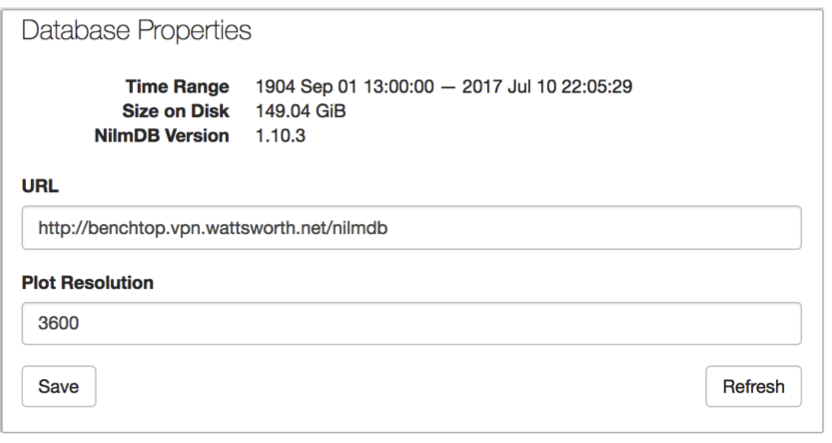
Task: Click the 149.04 GiB size value
Action: coord(301,111)
